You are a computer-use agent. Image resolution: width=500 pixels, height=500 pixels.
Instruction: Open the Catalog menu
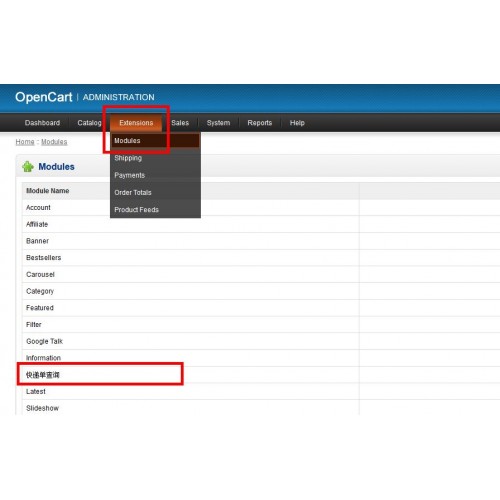(x=89, y=123)
